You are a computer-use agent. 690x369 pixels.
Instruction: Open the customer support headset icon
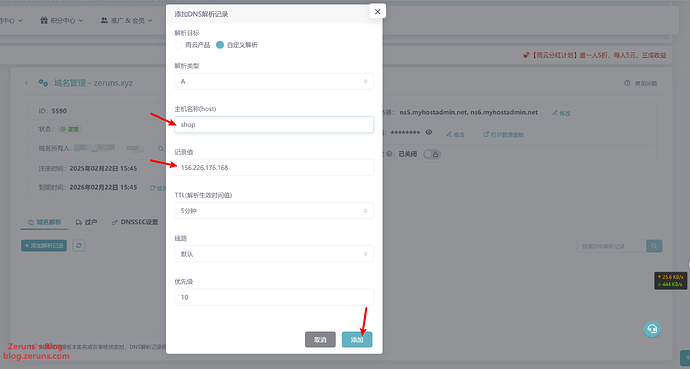click(652, 329)
